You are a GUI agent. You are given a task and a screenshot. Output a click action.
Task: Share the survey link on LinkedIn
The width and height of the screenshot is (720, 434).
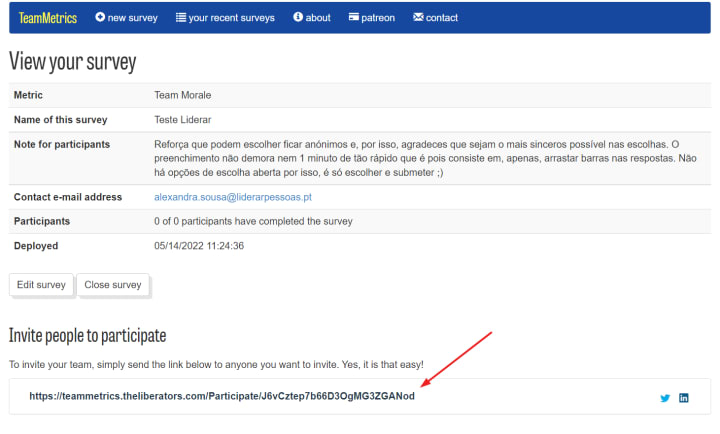pyautogui.click(x=684, y=398)
